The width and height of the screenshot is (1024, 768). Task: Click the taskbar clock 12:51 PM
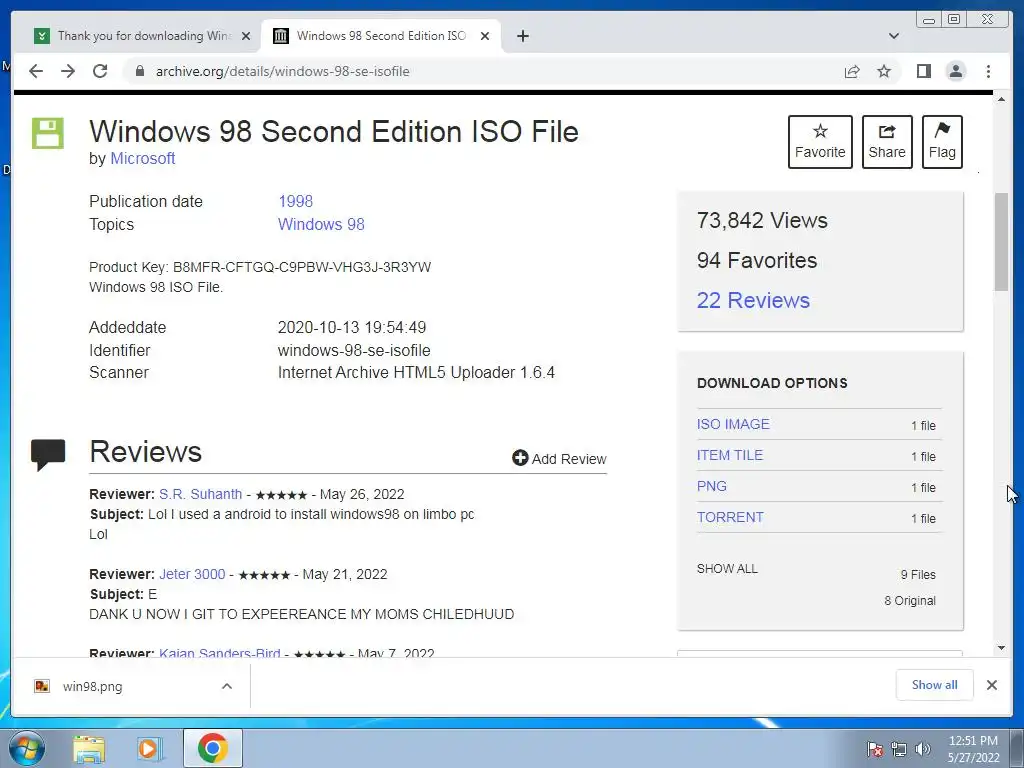[x=972, y=741]
